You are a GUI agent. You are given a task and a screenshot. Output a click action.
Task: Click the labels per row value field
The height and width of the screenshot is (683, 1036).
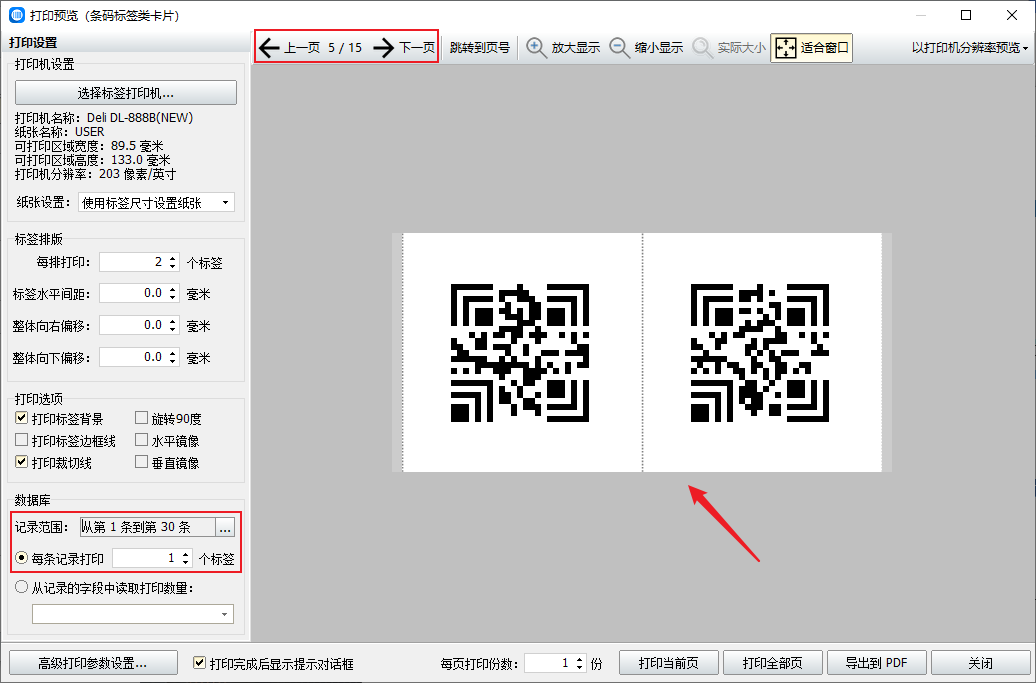[x=133, y=262]
